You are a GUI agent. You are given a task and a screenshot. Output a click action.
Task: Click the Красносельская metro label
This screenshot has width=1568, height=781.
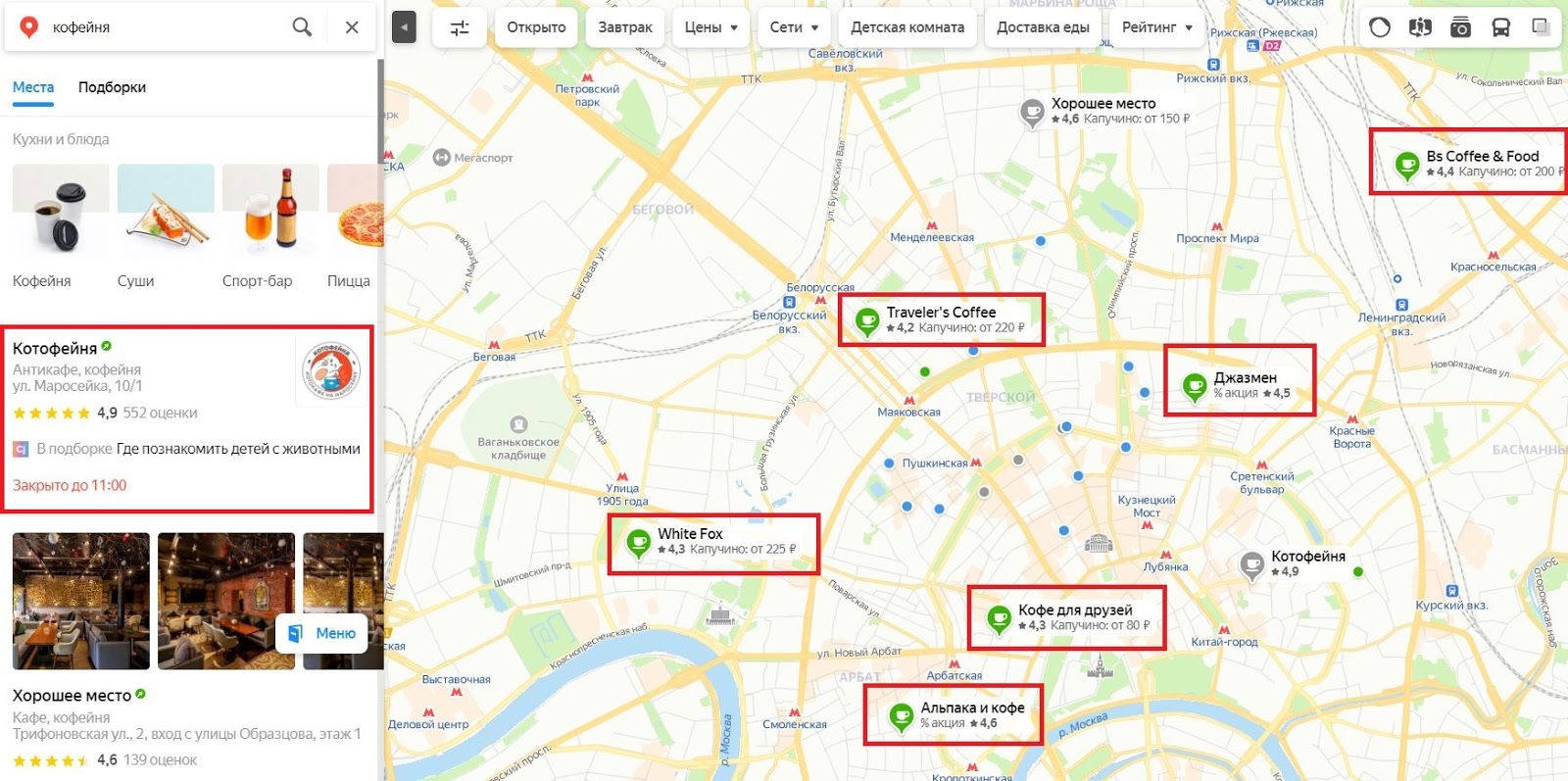(1494, 267)
